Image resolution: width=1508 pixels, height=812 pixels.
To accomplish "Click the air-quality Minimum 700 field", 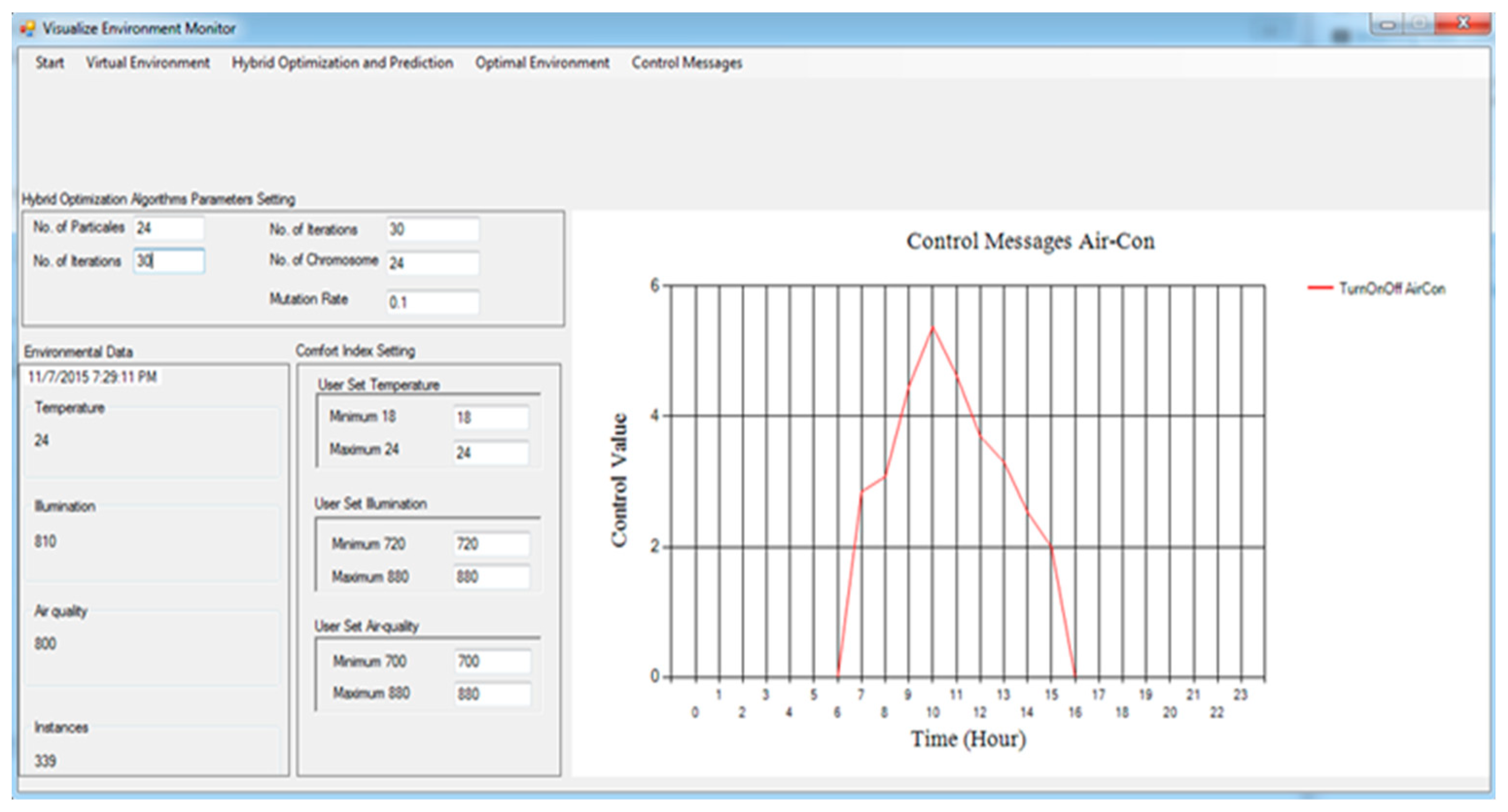I will 493,662.
